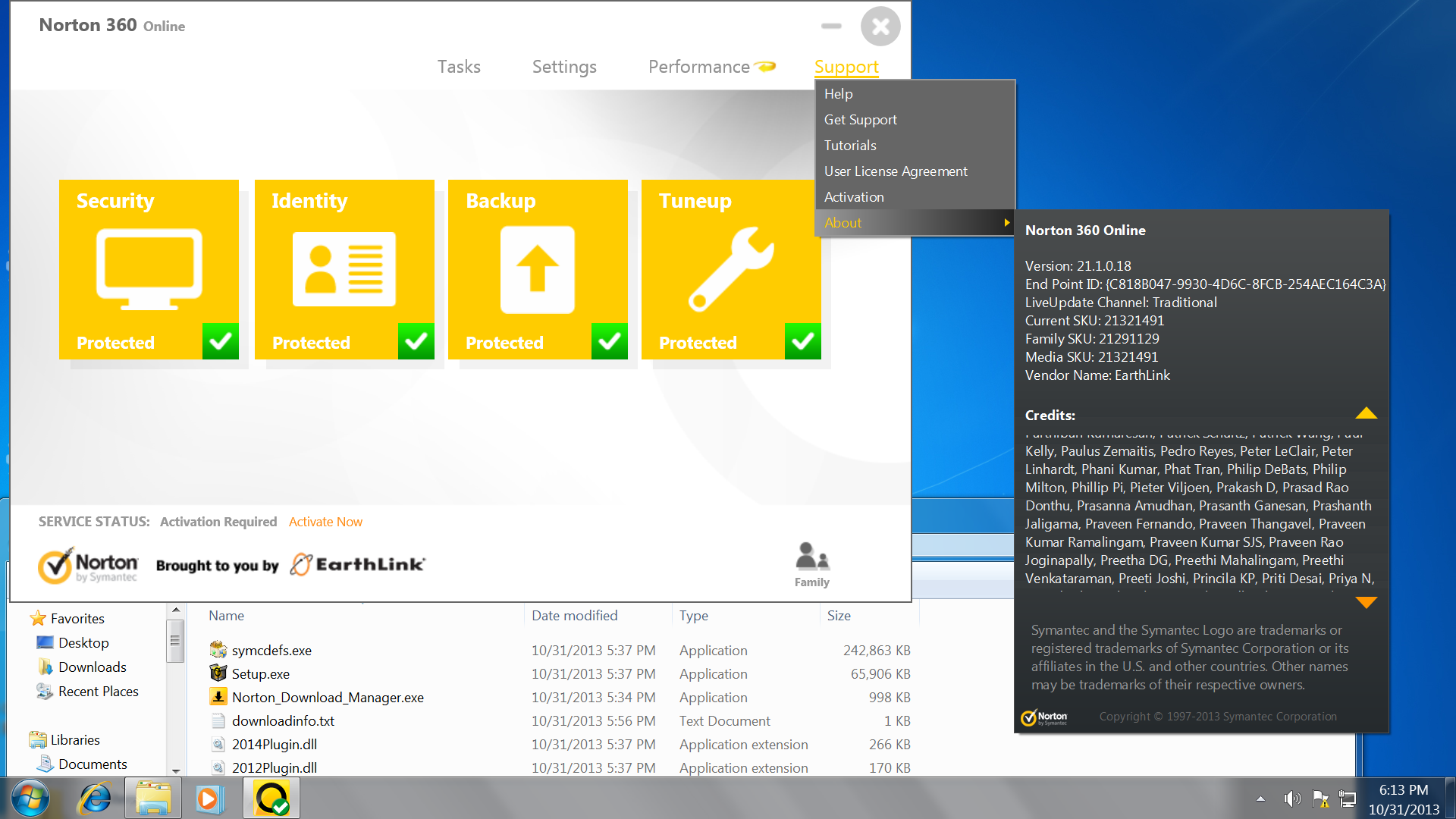
Task: Click the Tuneup wrench tile icon
Action: point(730,269)
